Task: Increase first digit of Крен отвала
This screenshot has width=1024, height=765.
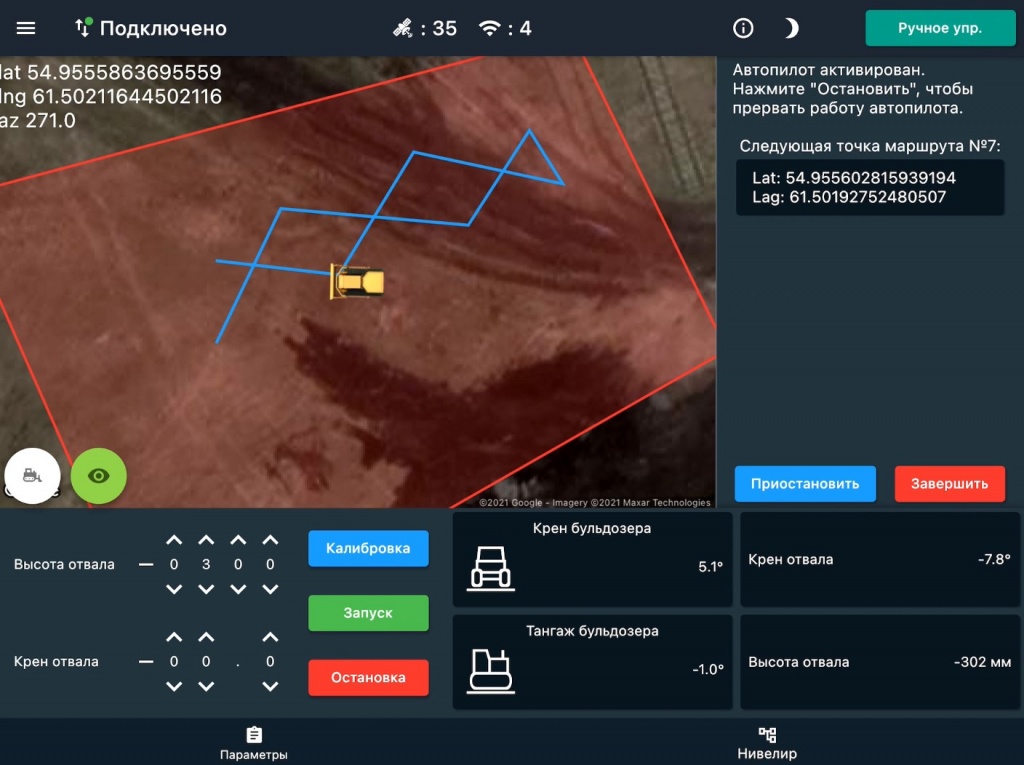Action: [174, 638]
